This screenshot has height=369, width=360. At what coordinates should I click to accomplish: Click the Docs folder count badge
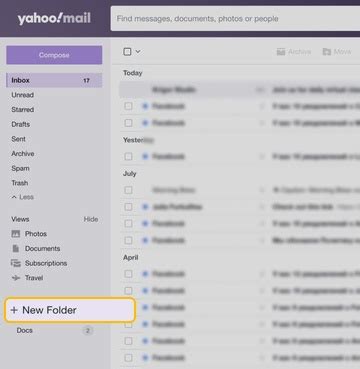point(88,331)
